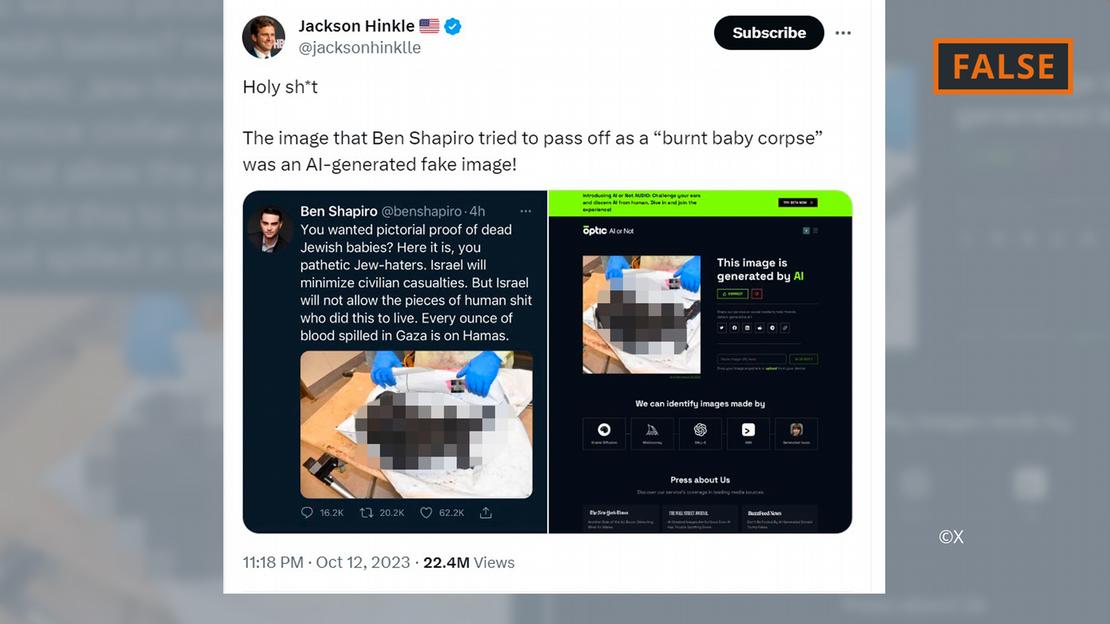Like the Shapiro tweet with 62.2K heart

(x=426, y=512)
